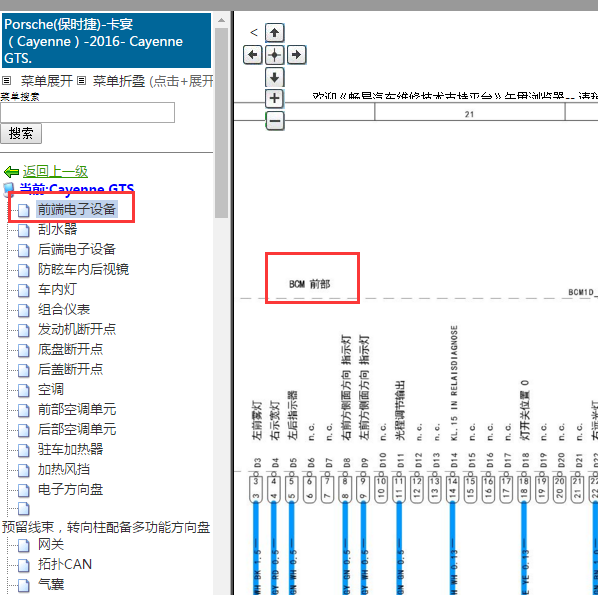
Task: Click the sidebar scrollbar up arrow
Action: [221, 20]
